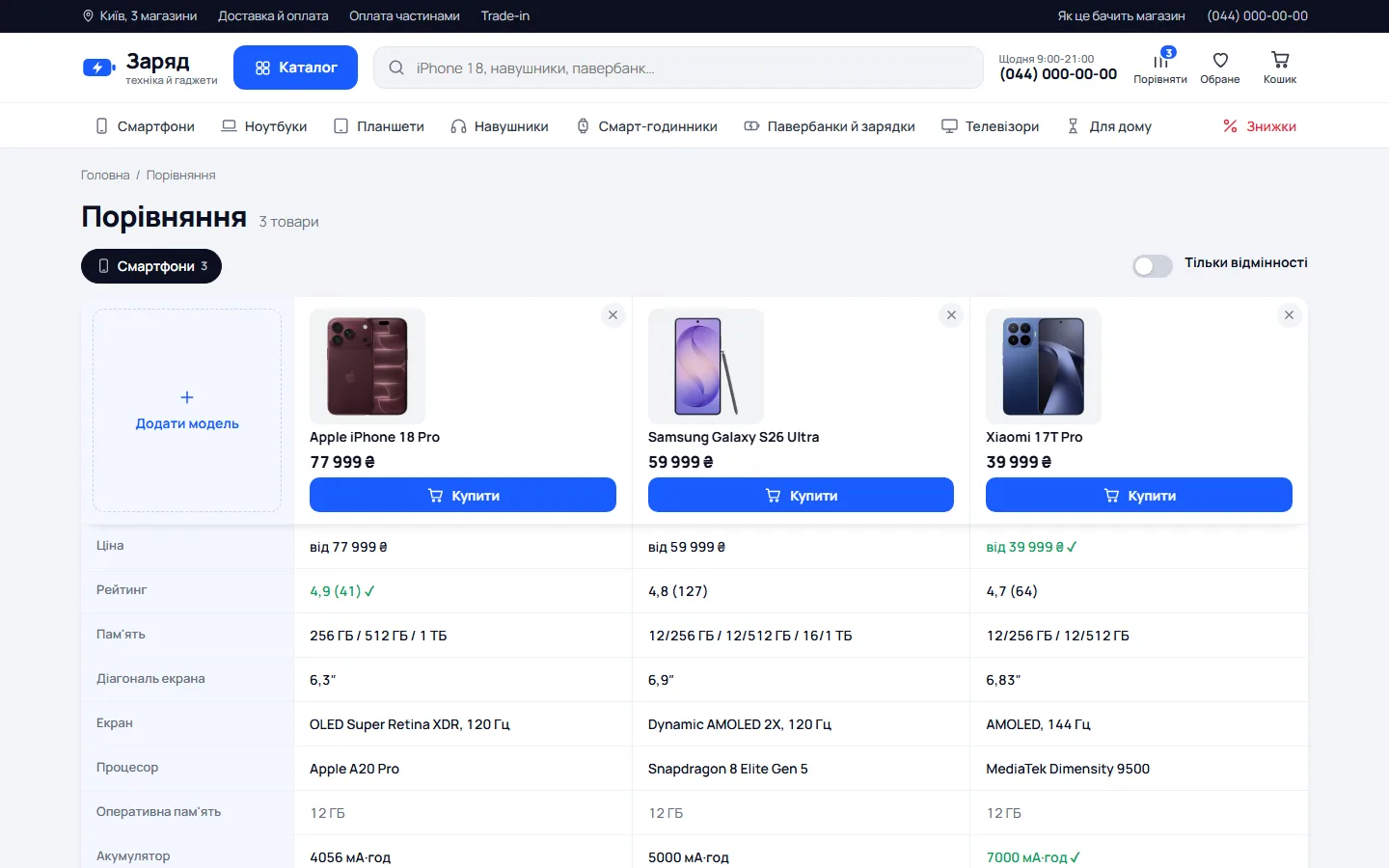Remove Samsung Galaxy S26 Ultra from comparison
Screen dimensions: 1389x868
[951, 315]
